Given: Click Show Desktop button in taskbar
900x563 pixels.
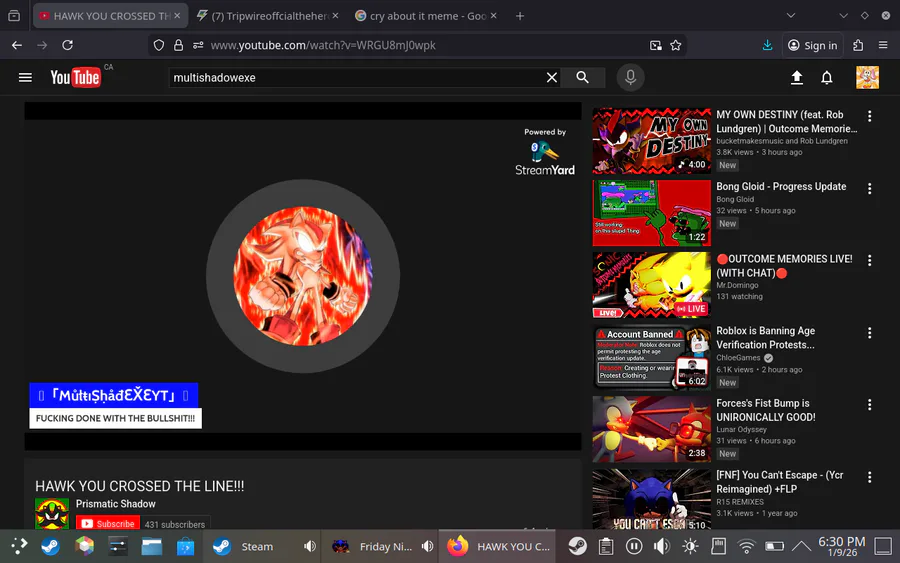Looking at the screenshot, I should tap(883, 546).
